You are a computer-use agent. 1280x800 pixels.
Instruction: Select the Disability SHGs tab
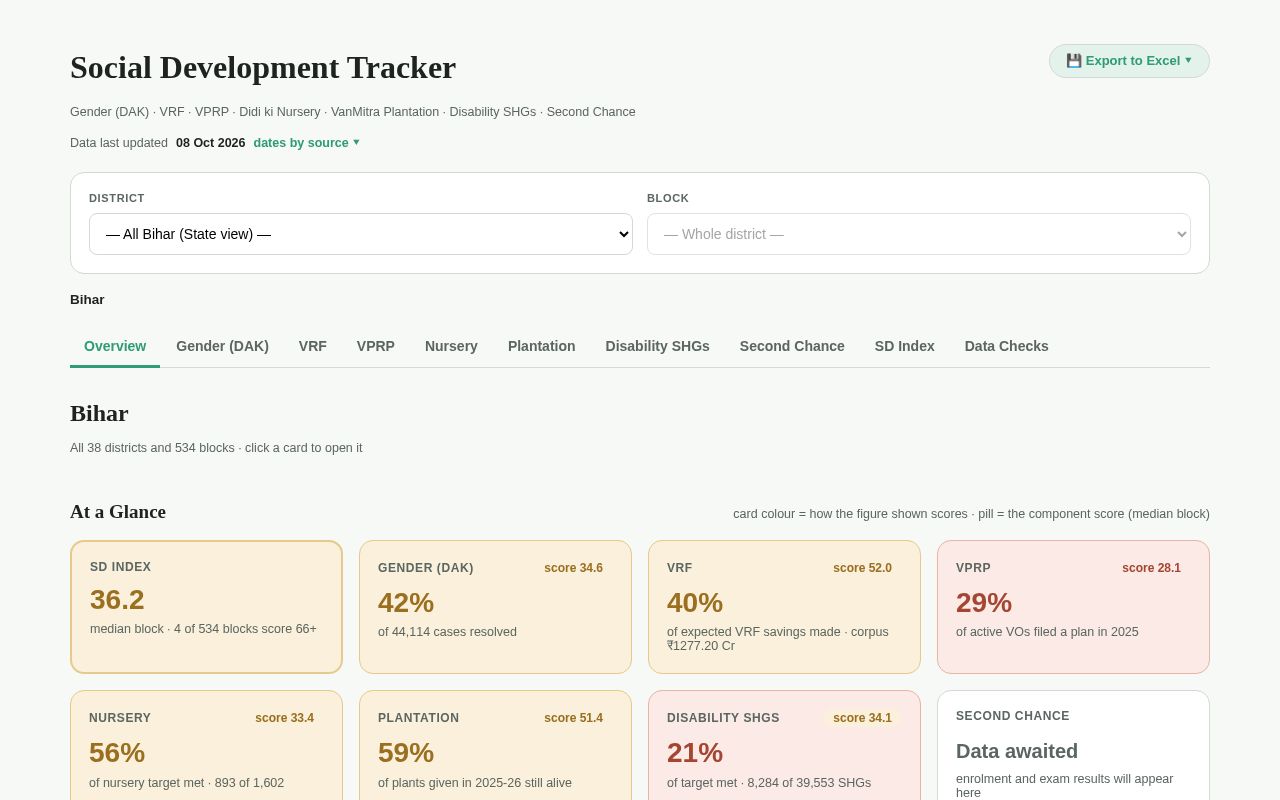coord(657,346)
